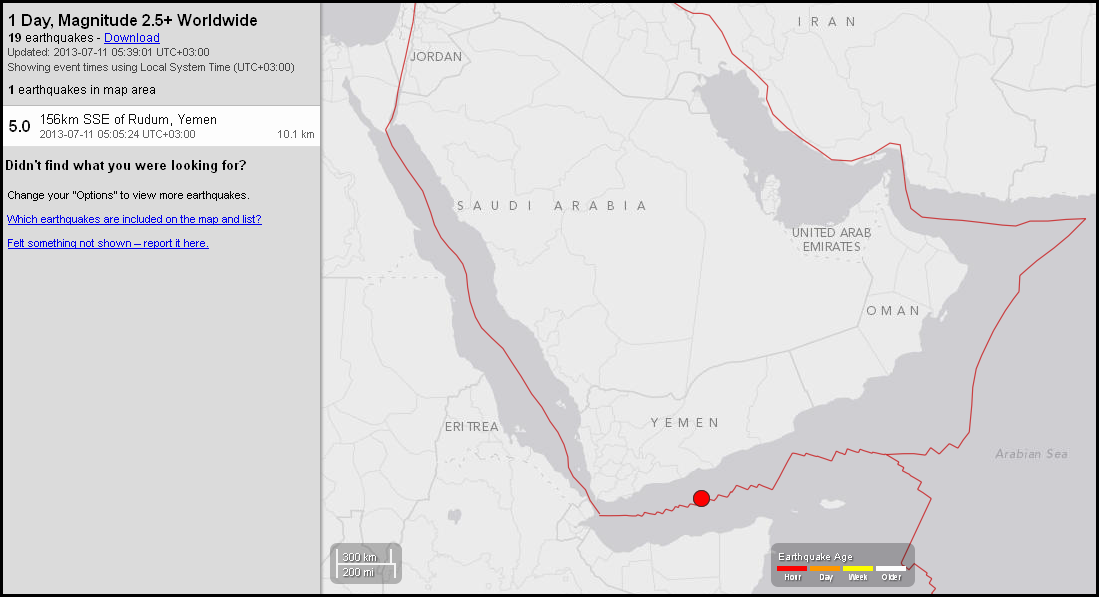Click the ERITREA map label
Screen dimensions: 1099x597
[472, 426]
